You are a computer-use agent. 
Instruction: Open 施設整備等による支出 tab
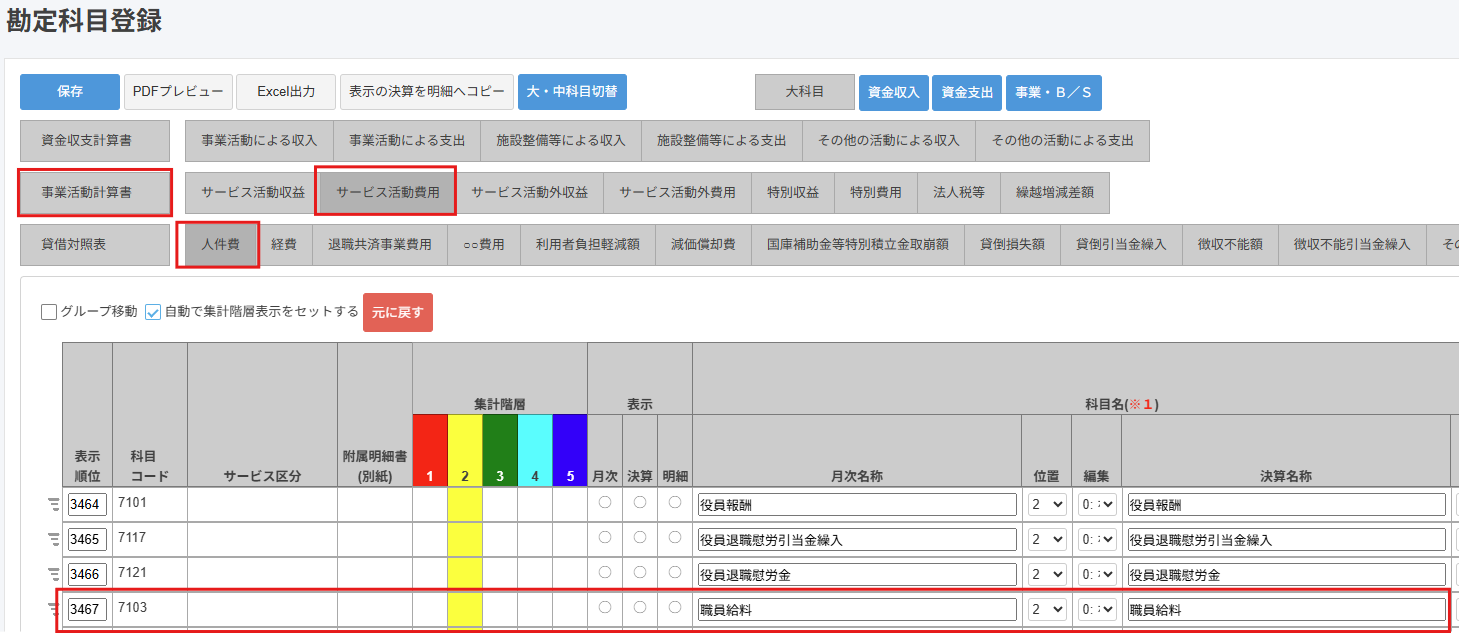coord(721,141)
